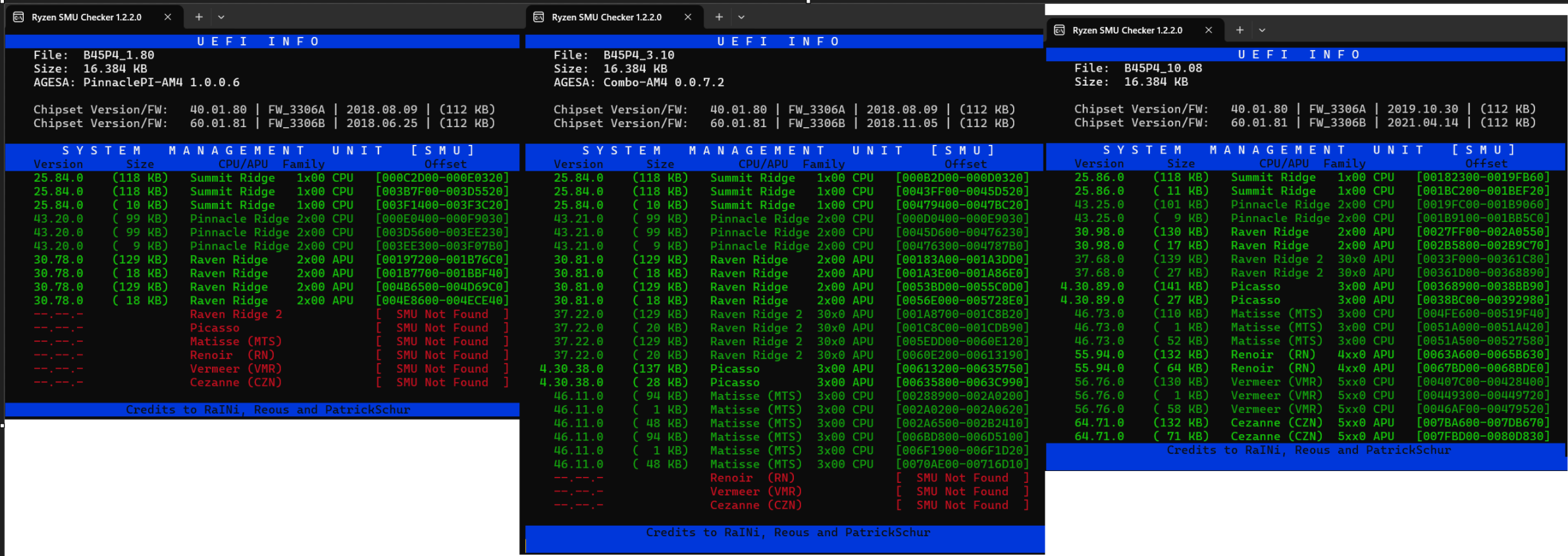Click AGESA value Combo-AM4 0.0.7.2

point(664,83)
